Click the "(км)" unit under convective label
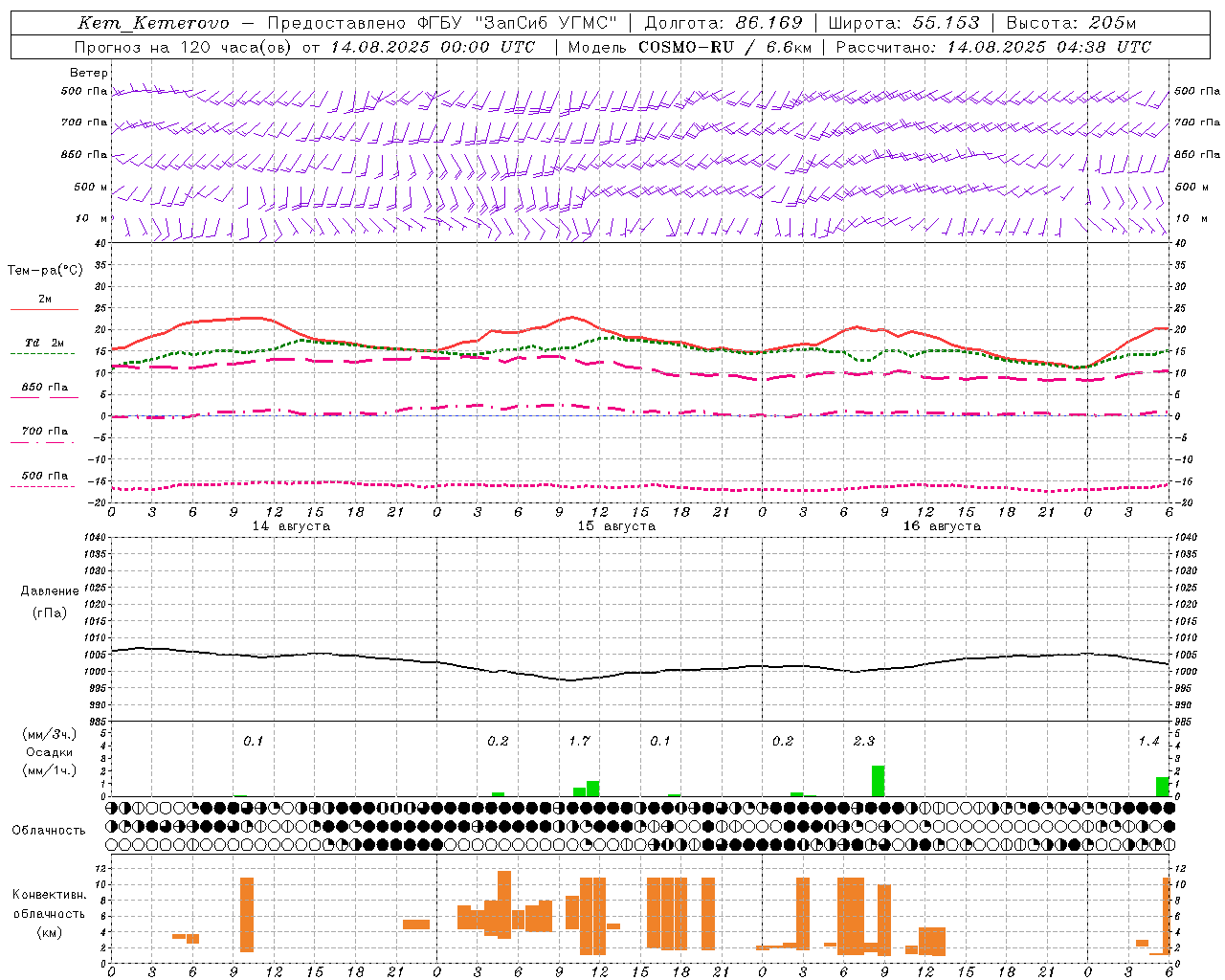This screenshot has height=980, width=1225. pyautogui.click(x=50, y=932)
